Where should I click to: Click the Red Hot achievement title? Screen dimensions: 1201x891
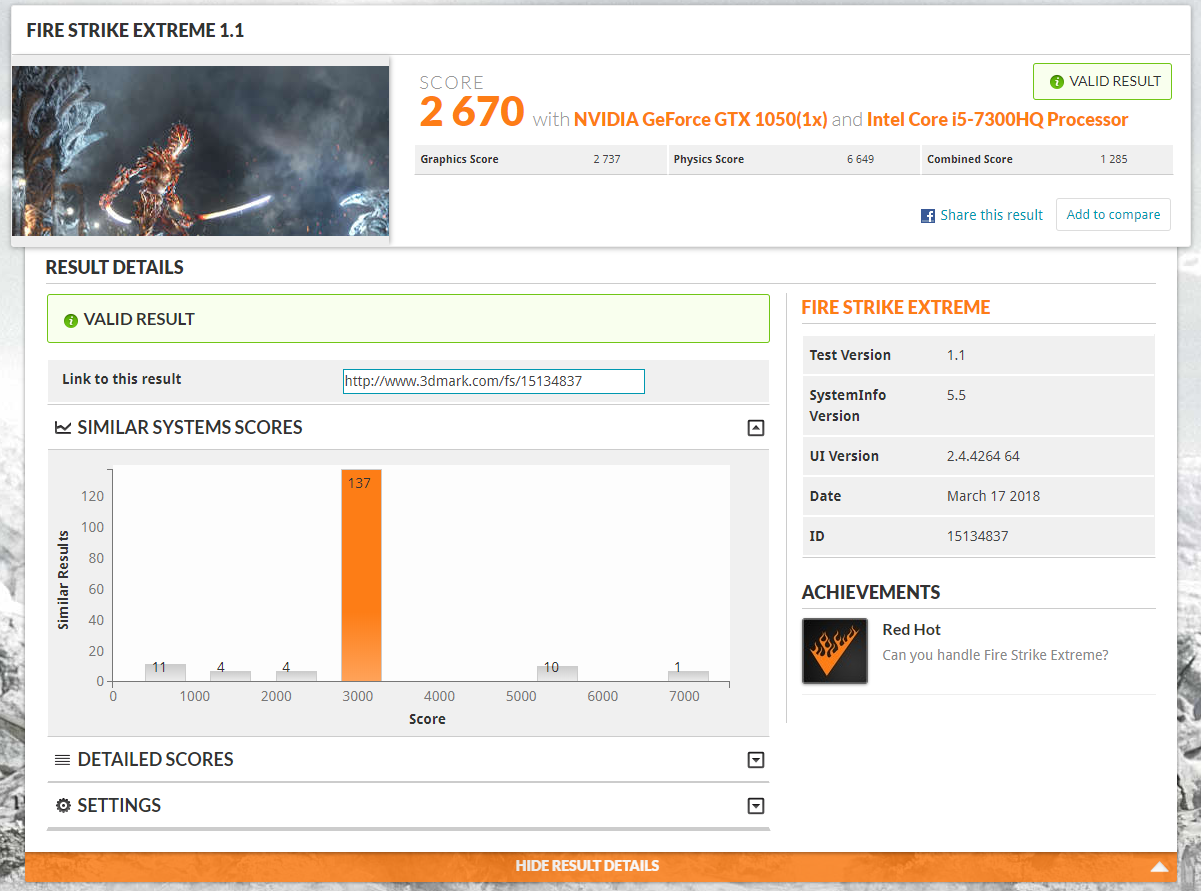click(911, 630)
